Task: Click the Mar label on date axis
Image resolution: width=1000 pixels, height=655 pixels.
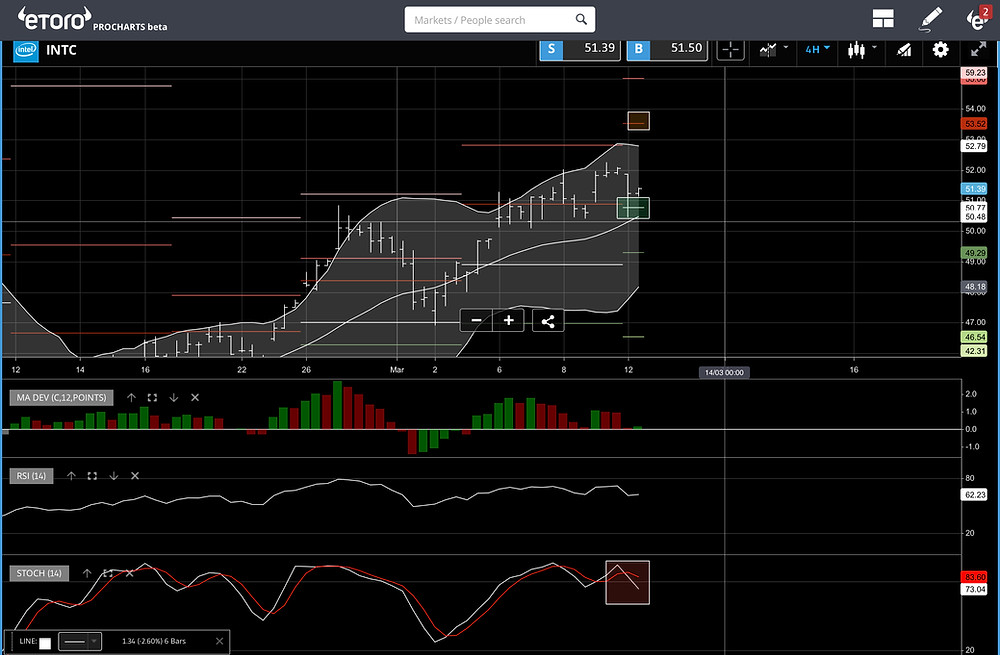Action: [397, 370]
